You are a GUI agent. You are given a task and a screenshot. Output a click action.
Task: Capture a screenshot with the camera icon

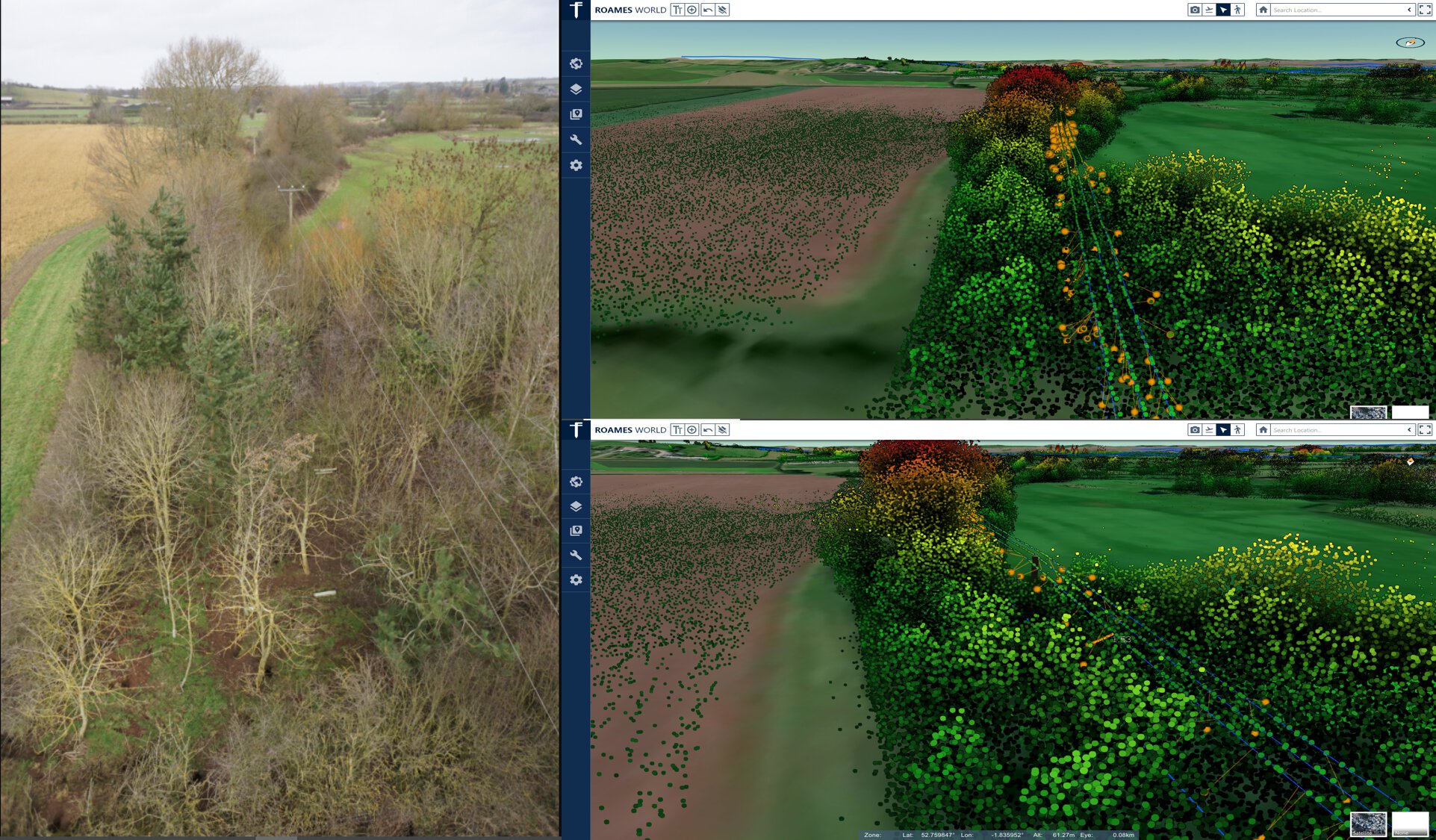[1195, 10]
